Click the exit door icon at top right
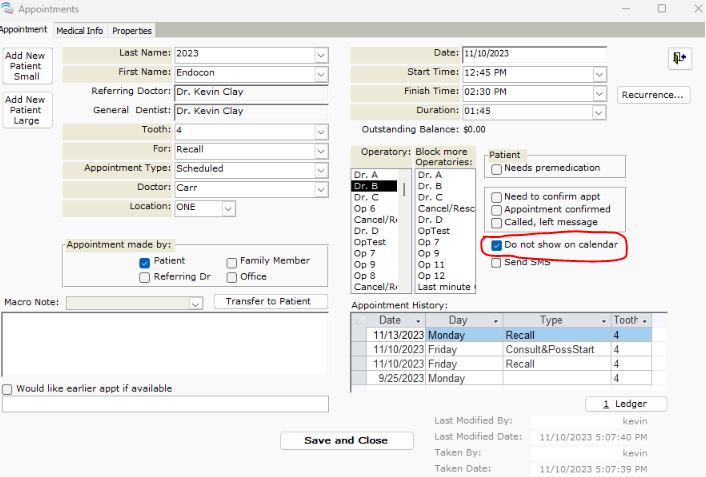Viewport: 706px width, 477px height. 679,59
